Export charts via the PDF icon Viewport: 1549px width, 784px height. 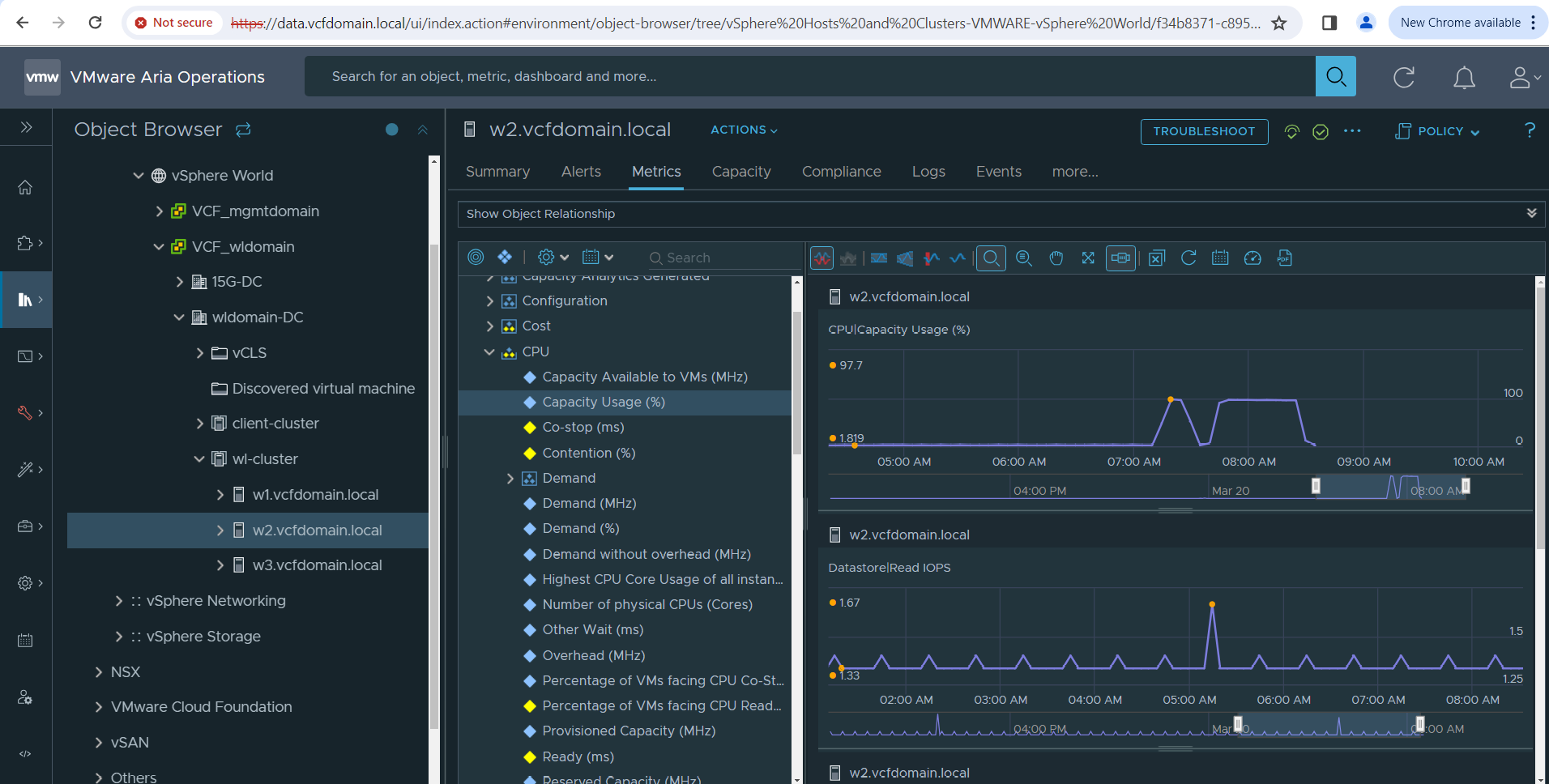click(1285, 258)
